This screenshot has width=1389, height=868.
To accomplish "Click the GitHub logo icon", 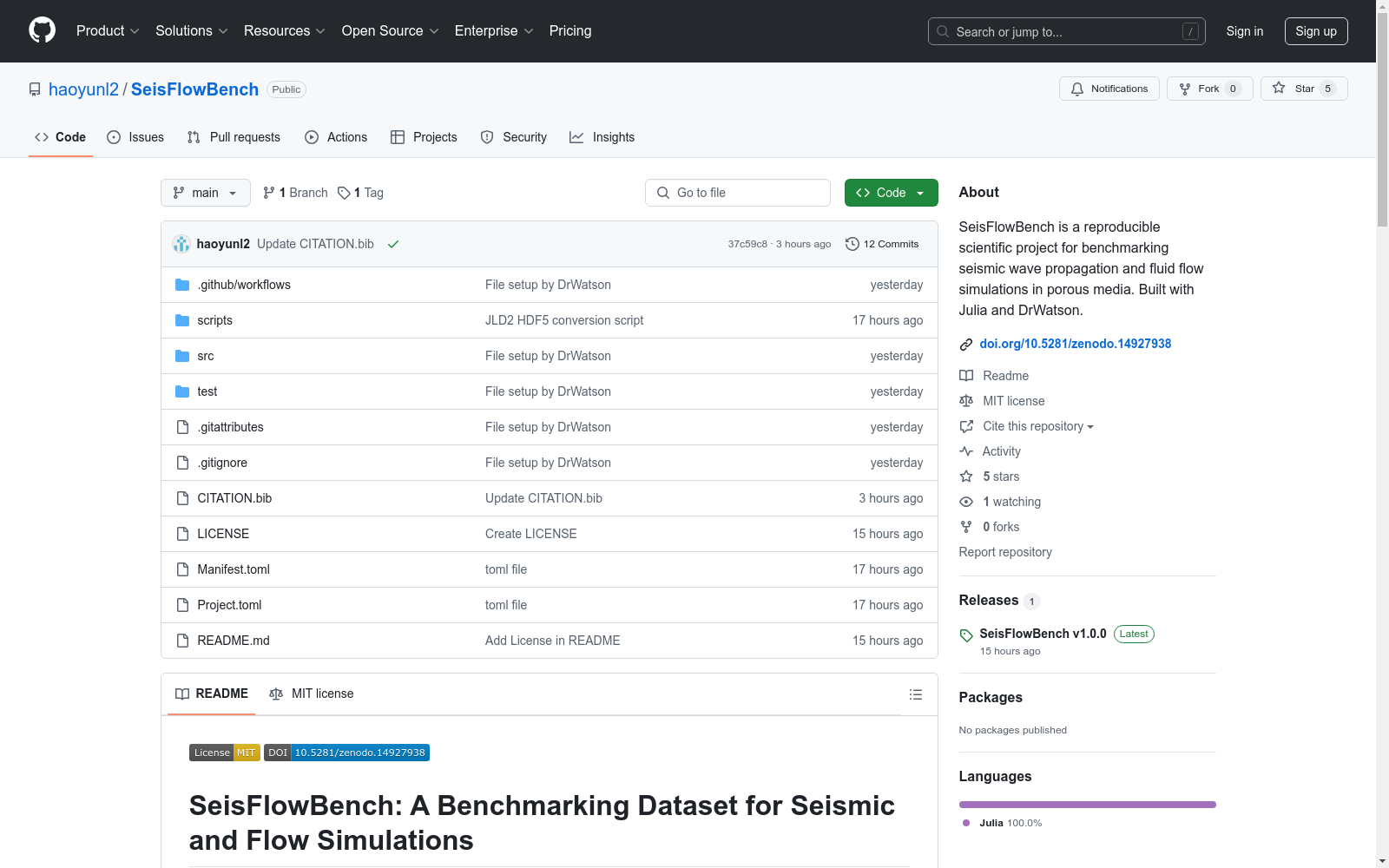I will point(42,30).
